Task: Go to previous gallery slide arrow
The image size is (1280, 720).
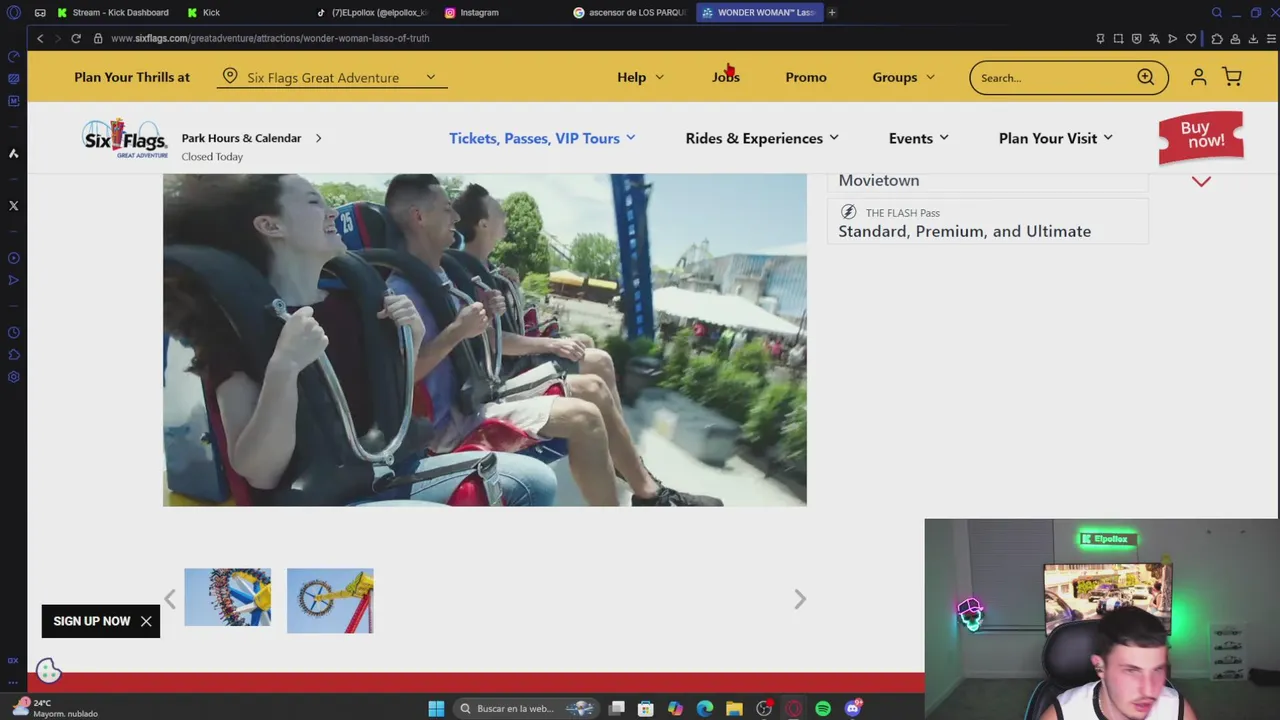Action: click(x=170, y=599)
